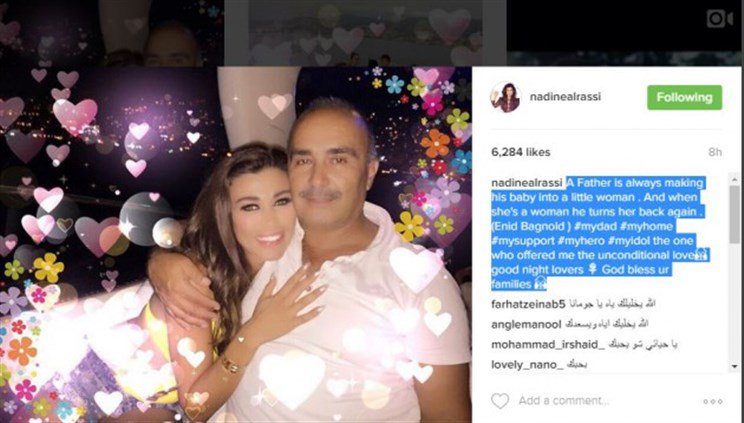744x423 pixels.
Task: Click the comments scrollbar thumb
Action: 735,215
